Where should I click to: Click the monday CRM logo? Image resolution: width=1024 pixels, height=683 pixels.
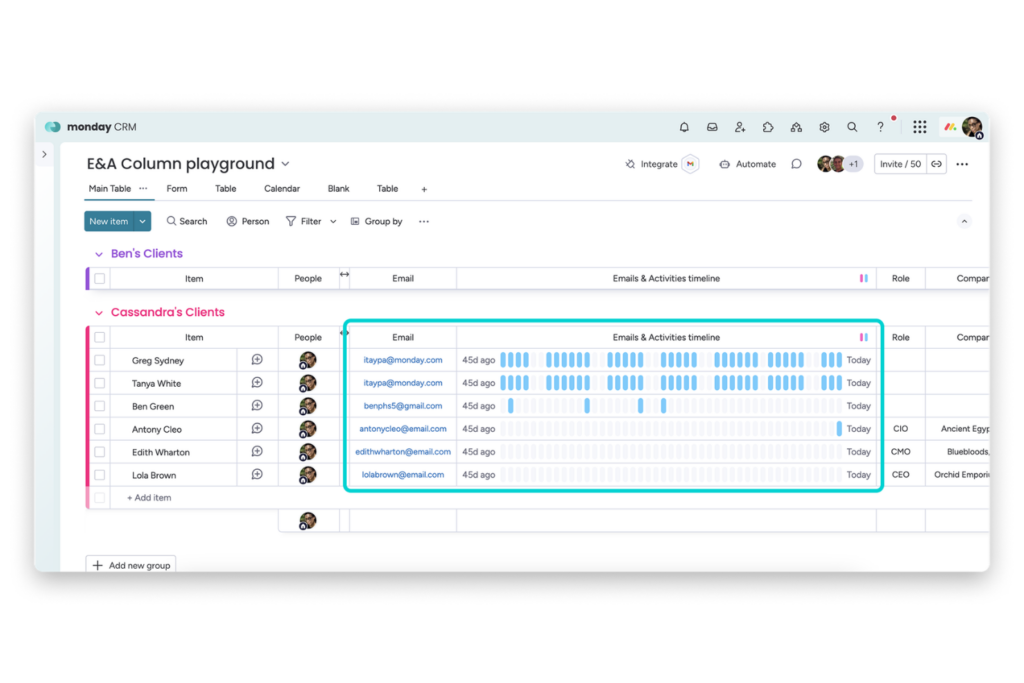click(x=90, y=127)
